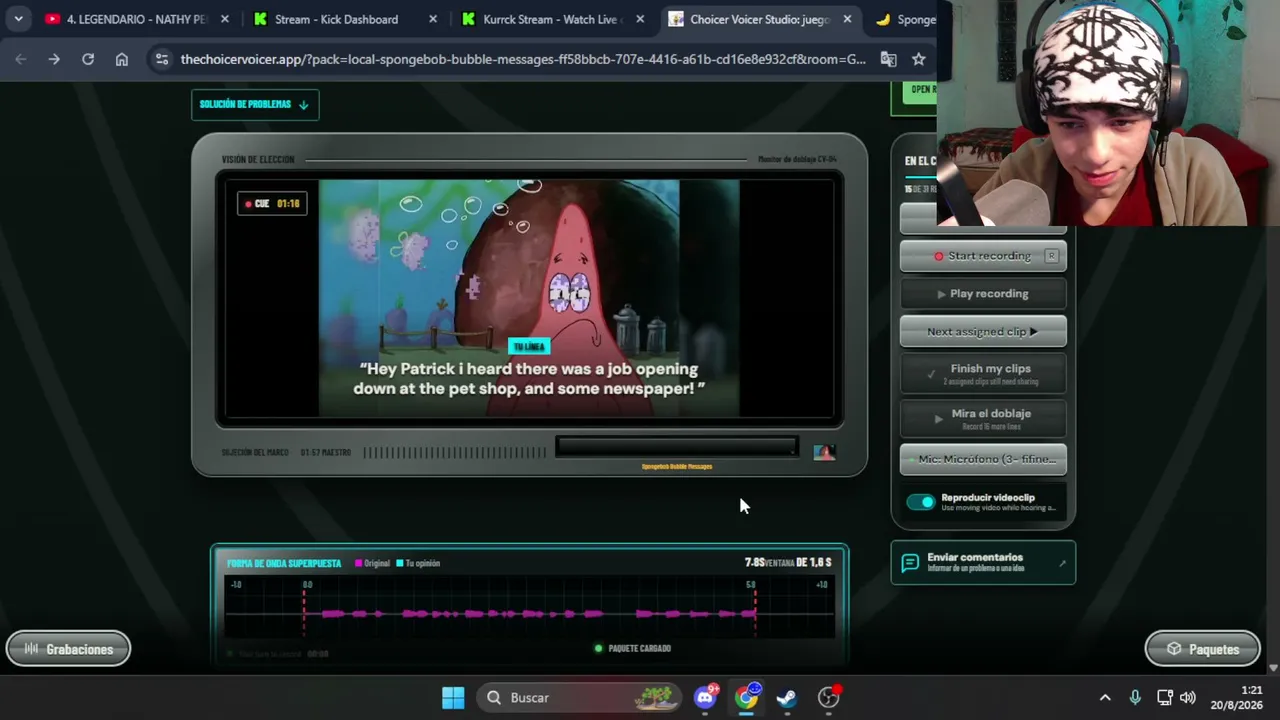Bookmark this page with the star
This screenshot has width=1280, height=720.
(x=919, y=59)
